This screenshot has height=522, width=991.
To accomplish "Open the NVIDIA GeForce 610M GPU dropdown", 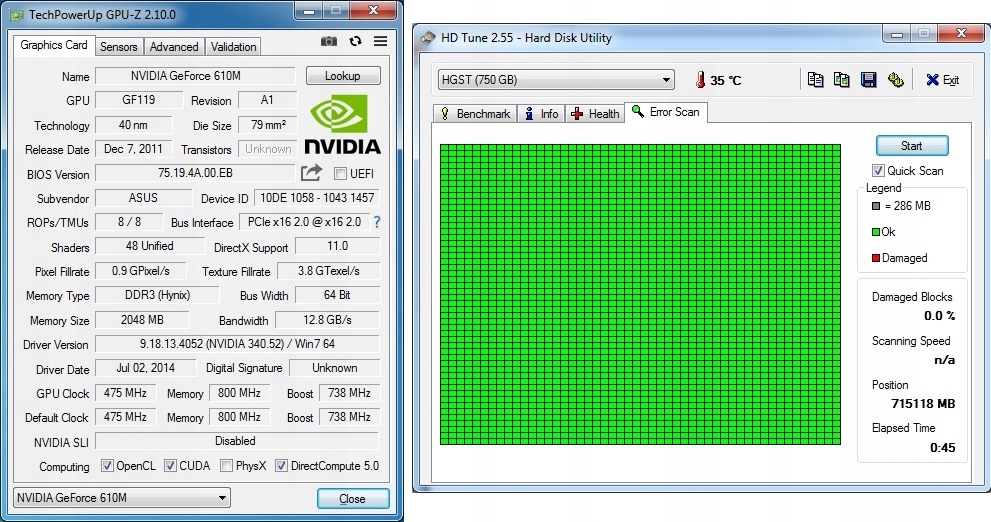I will coord(122,497).
